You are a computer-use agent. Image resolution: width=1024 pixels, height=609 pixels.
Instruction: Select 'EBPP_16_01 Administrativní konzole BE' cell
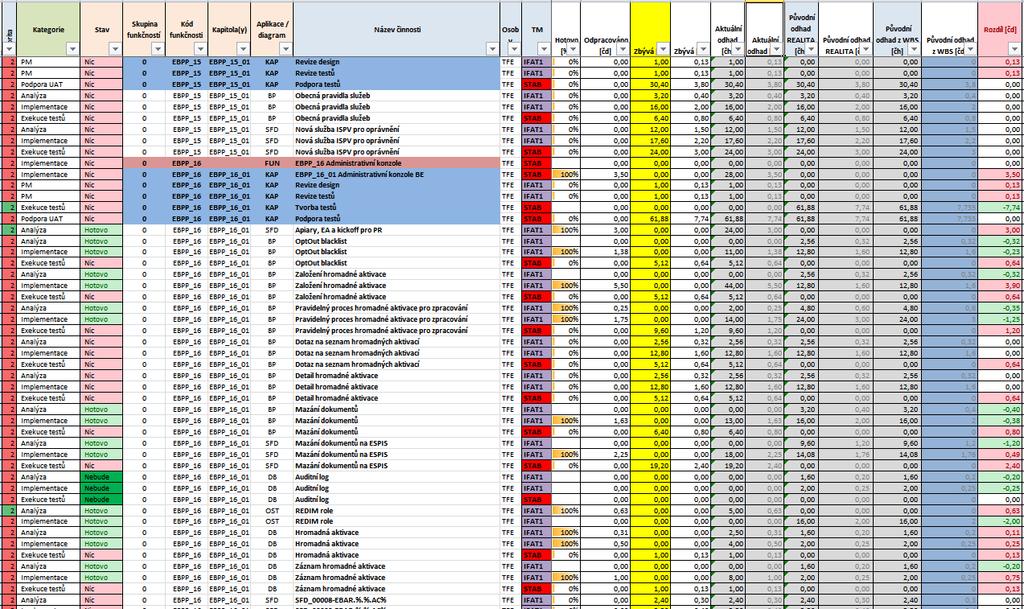click(397, 174)
